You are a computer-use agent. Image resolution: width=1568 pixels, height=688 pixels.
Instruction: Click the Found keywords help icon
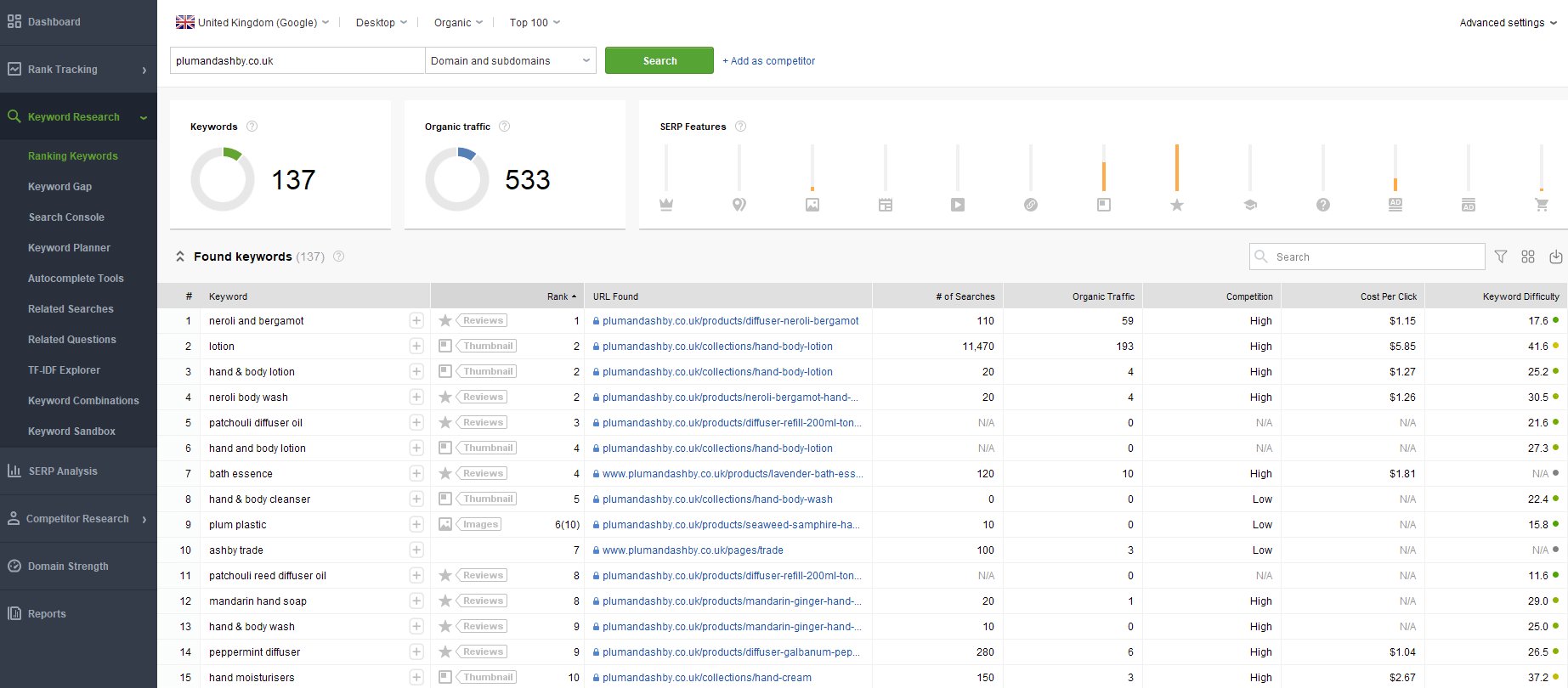(x=339, y=257)
